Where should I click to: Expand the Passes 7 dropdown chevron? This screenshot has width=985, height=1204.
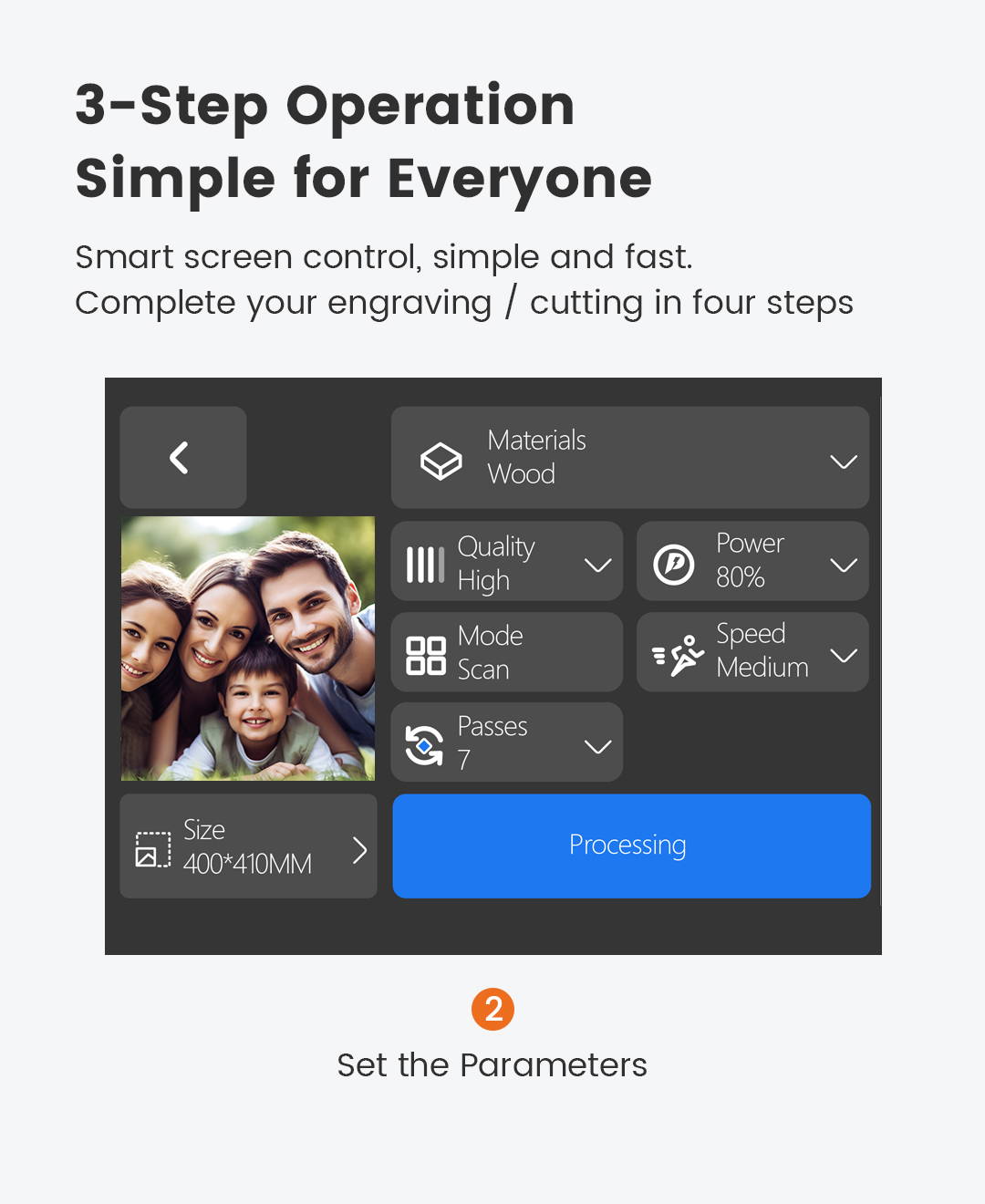point(597,747)
